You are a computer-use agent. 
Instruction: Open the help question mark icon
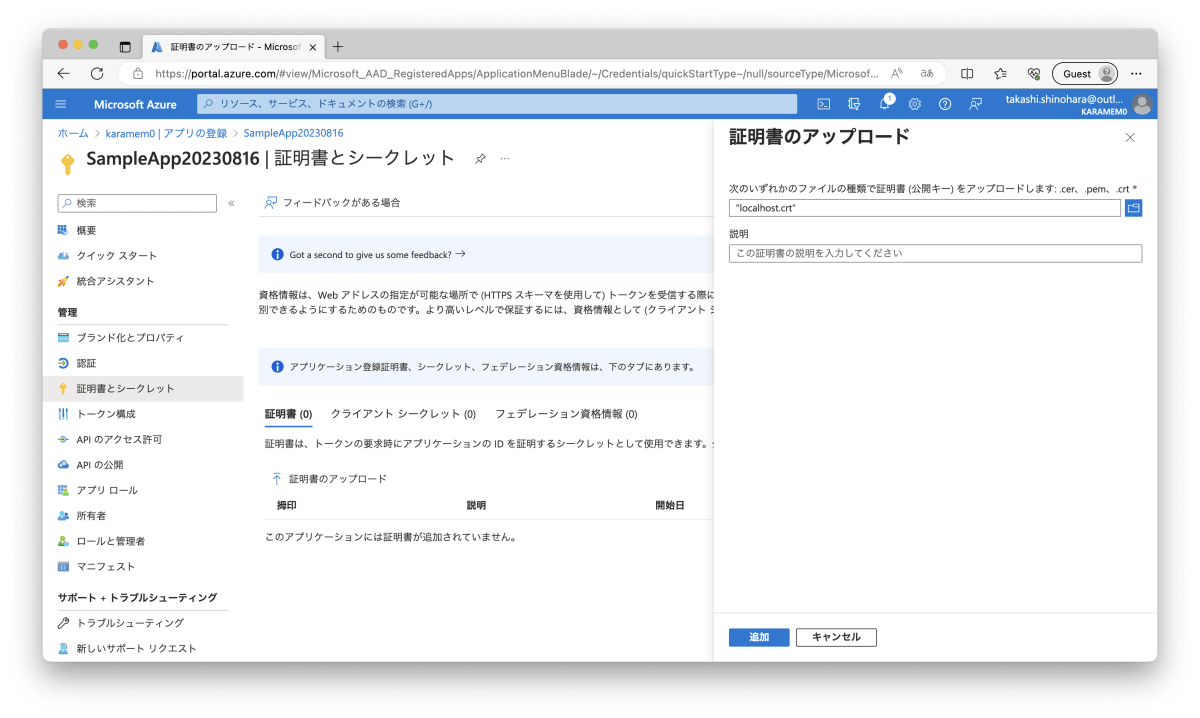pos(944,104)
